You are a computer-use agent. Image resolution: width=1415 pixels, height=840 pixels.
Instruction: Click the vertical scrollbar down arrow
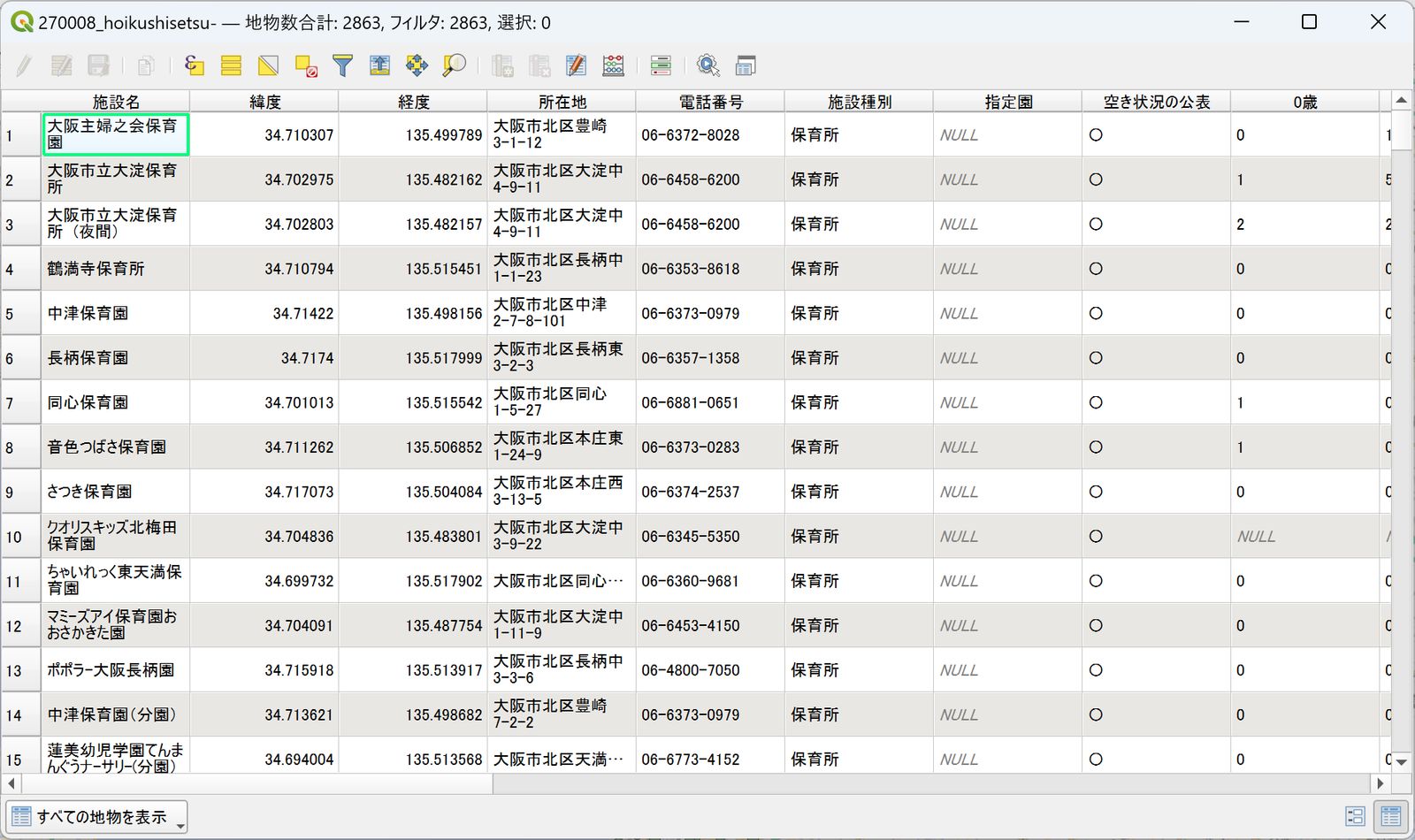1401,760
